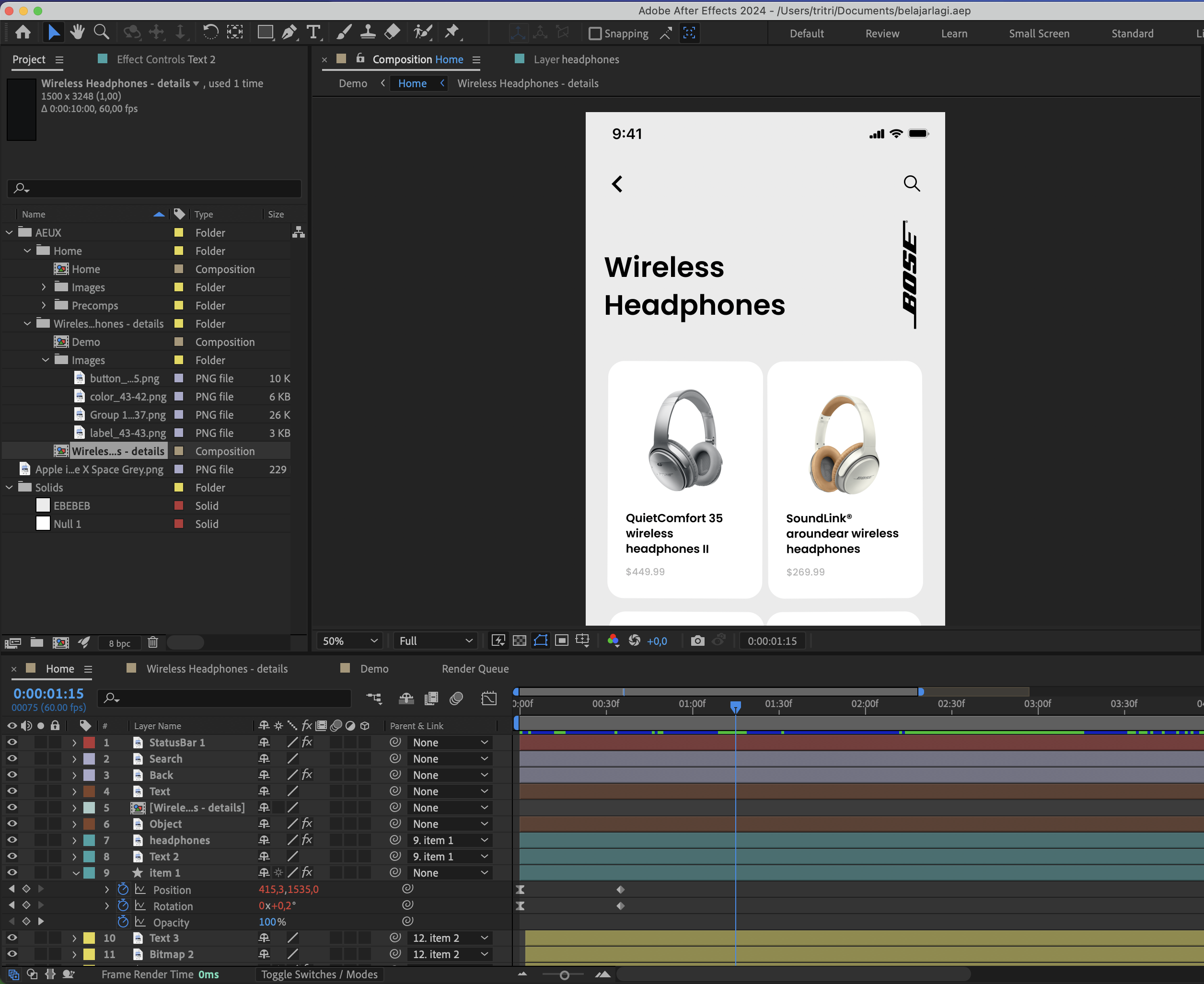Select the Roto Brush tool
Viewport: 1204px width, 984px height.
click(423, 32)
